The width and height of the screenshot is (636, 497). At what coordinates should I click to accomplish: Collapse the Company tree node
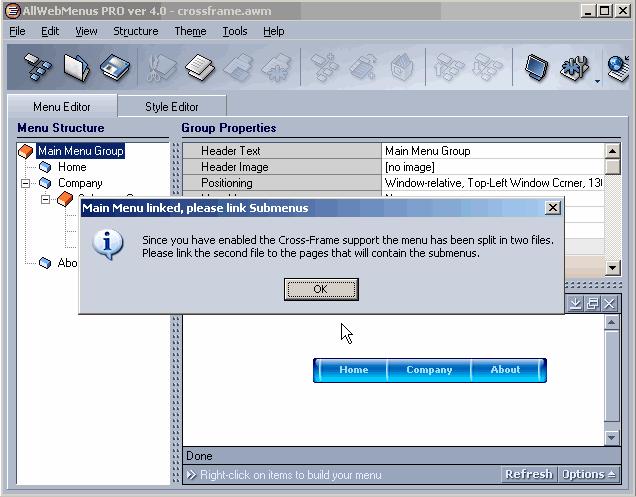pyautogui.click(x=26, y=183)
